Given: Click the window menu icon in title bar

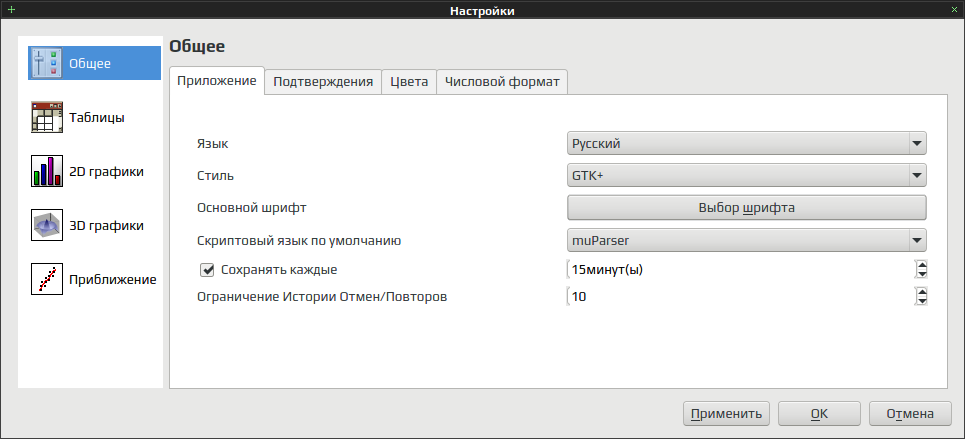Looking at the screenshot, I should click(10, 10).
